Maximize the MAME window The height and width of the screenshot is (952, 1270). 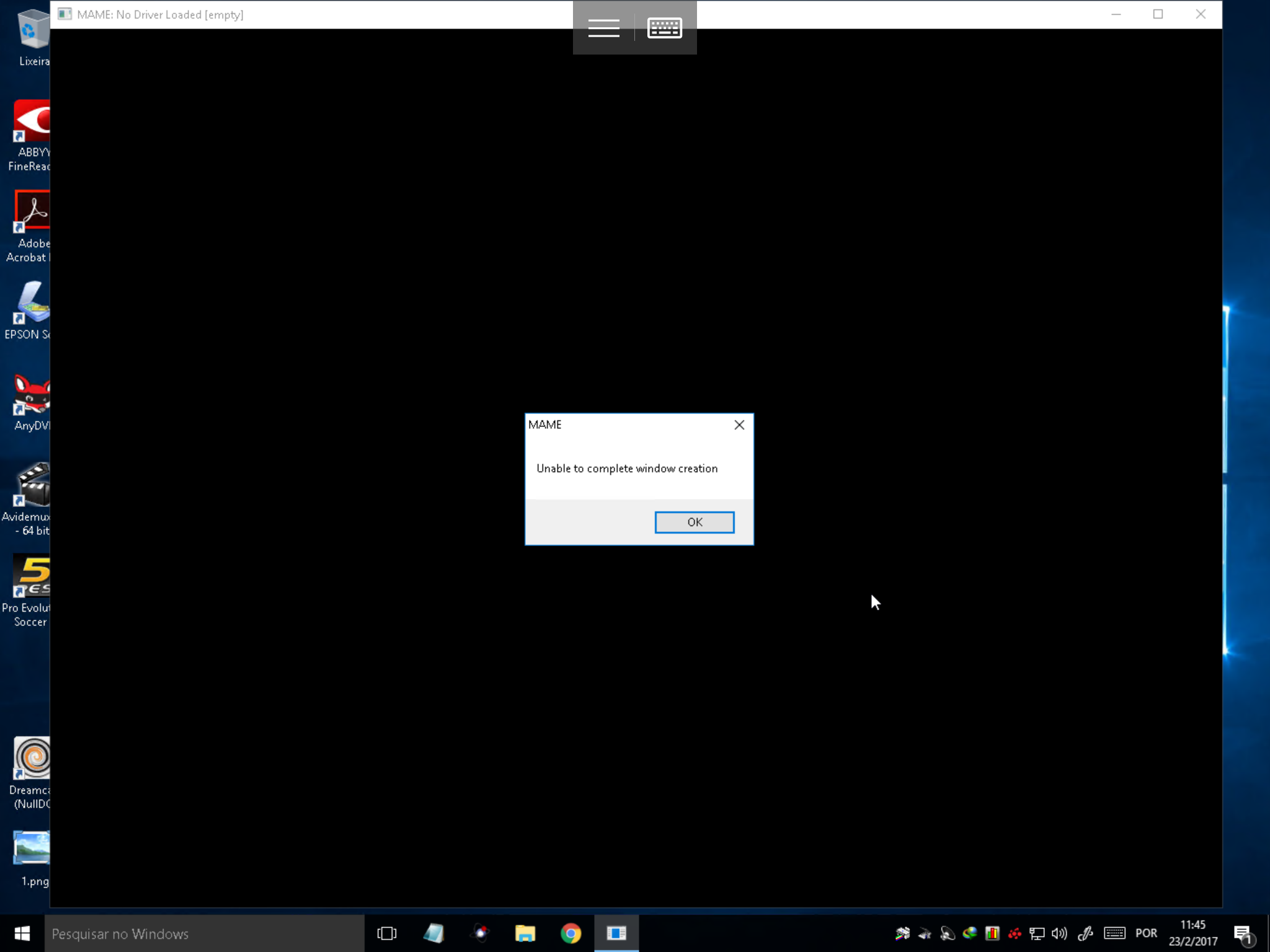point(1158,14)
